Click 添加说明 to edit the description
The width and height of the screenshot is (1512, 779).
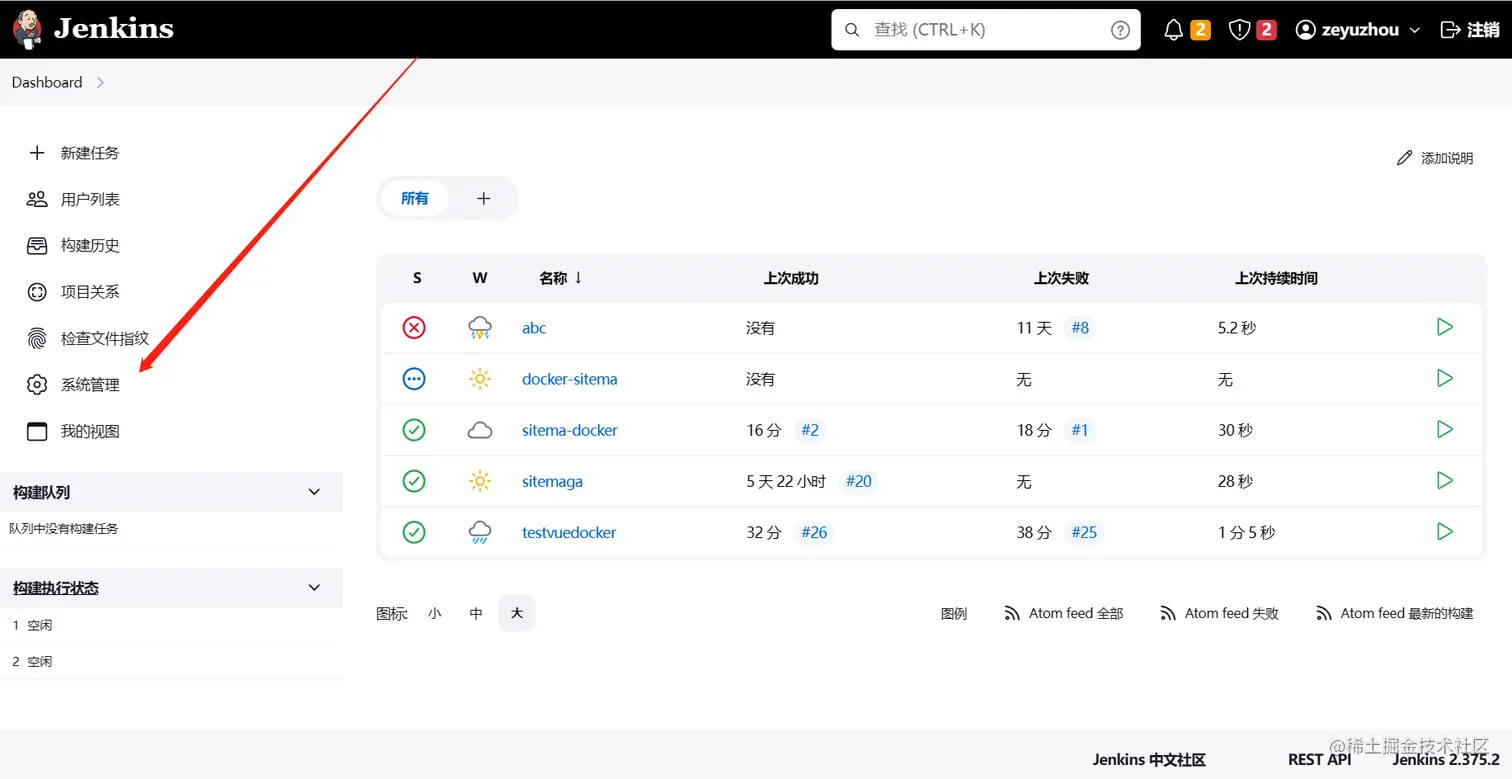click(x=1435, y=158)
